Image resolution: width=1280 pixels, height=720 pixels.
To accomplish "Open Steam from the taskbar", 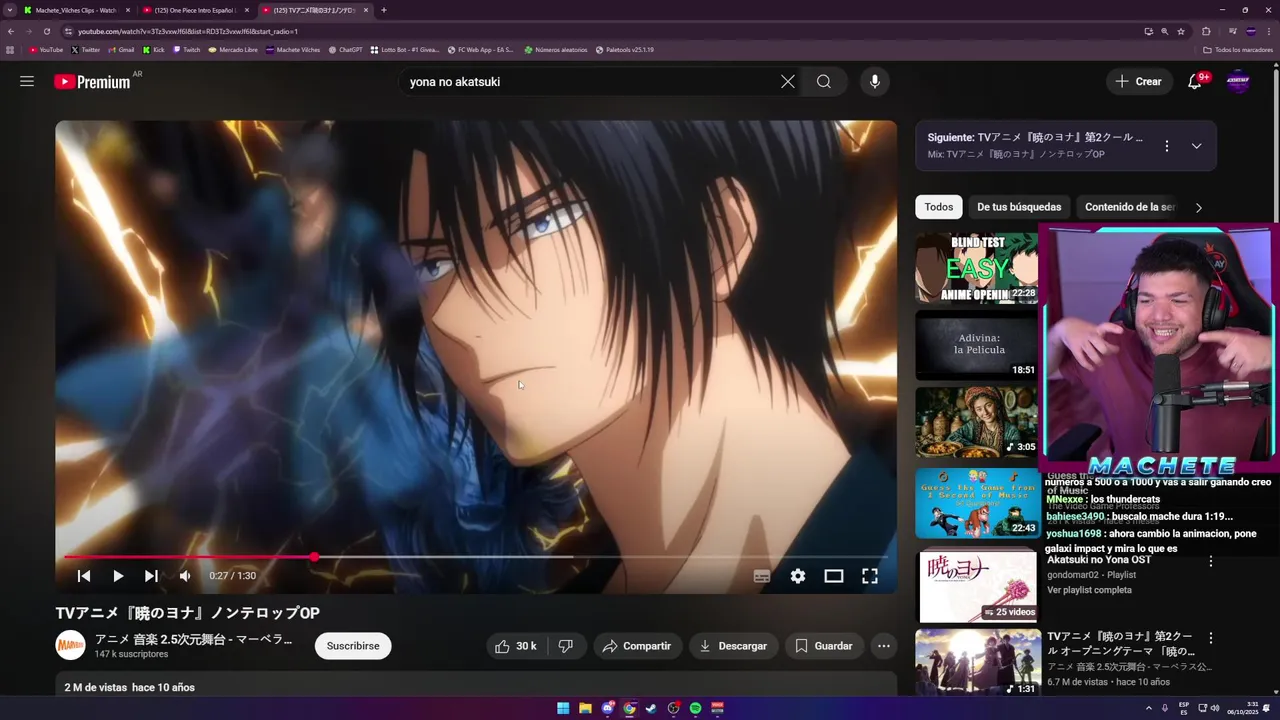I will pos(651,708).
